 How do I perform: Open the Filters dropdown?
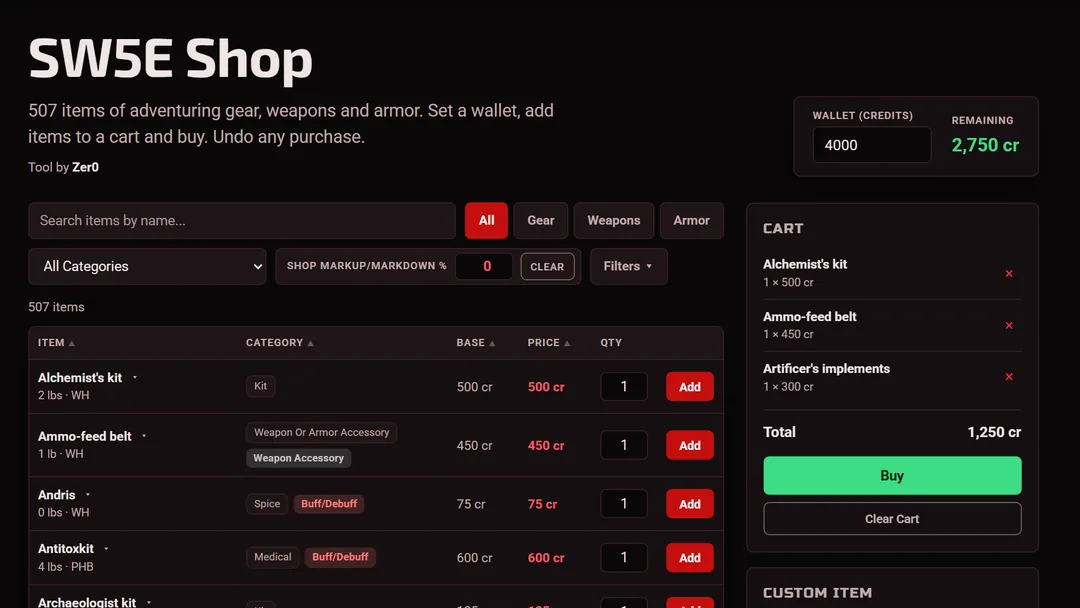pos(628,266)
